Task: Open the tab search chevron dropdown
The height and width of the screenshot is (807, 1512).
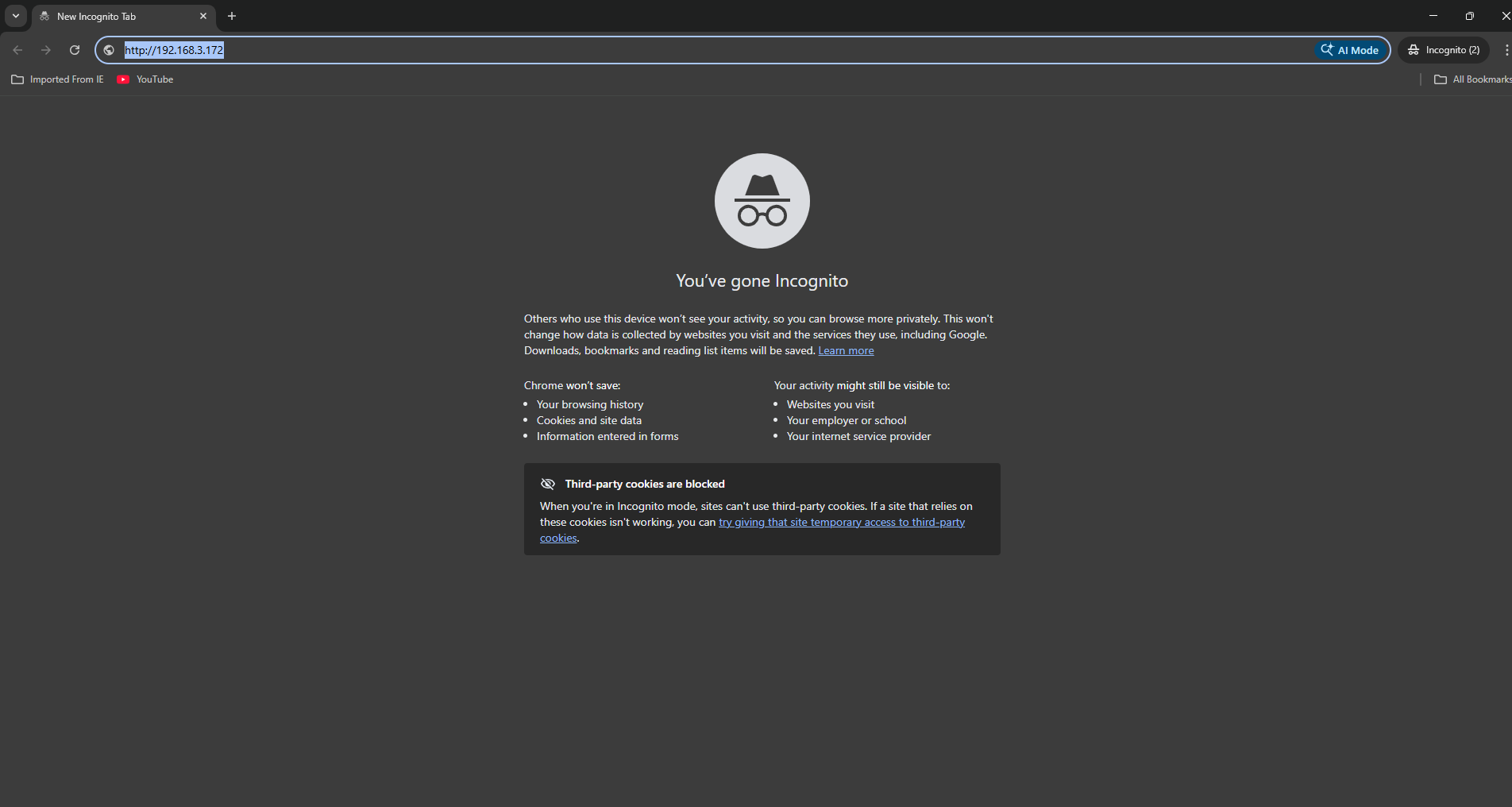Action: [16, 16]
